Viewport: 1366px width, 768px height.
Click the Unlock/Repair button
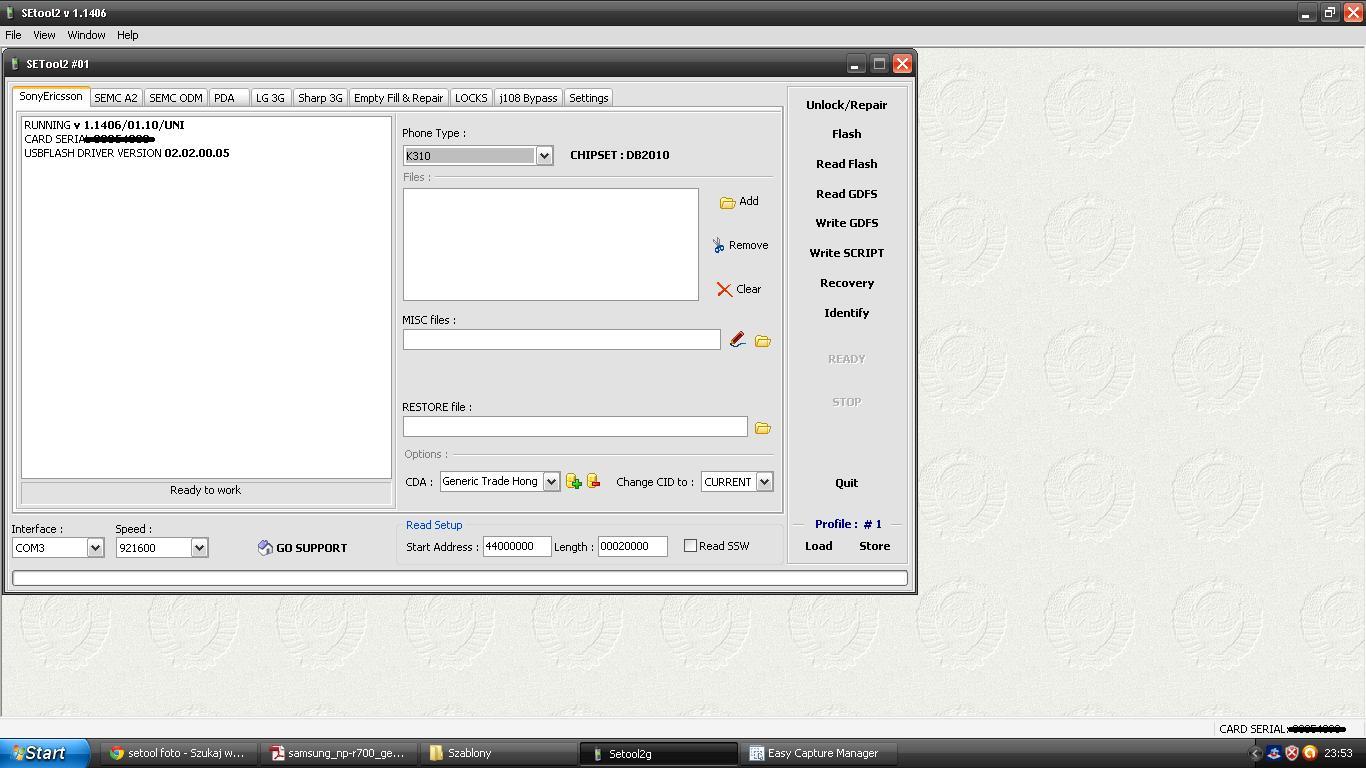coord(847,105)
